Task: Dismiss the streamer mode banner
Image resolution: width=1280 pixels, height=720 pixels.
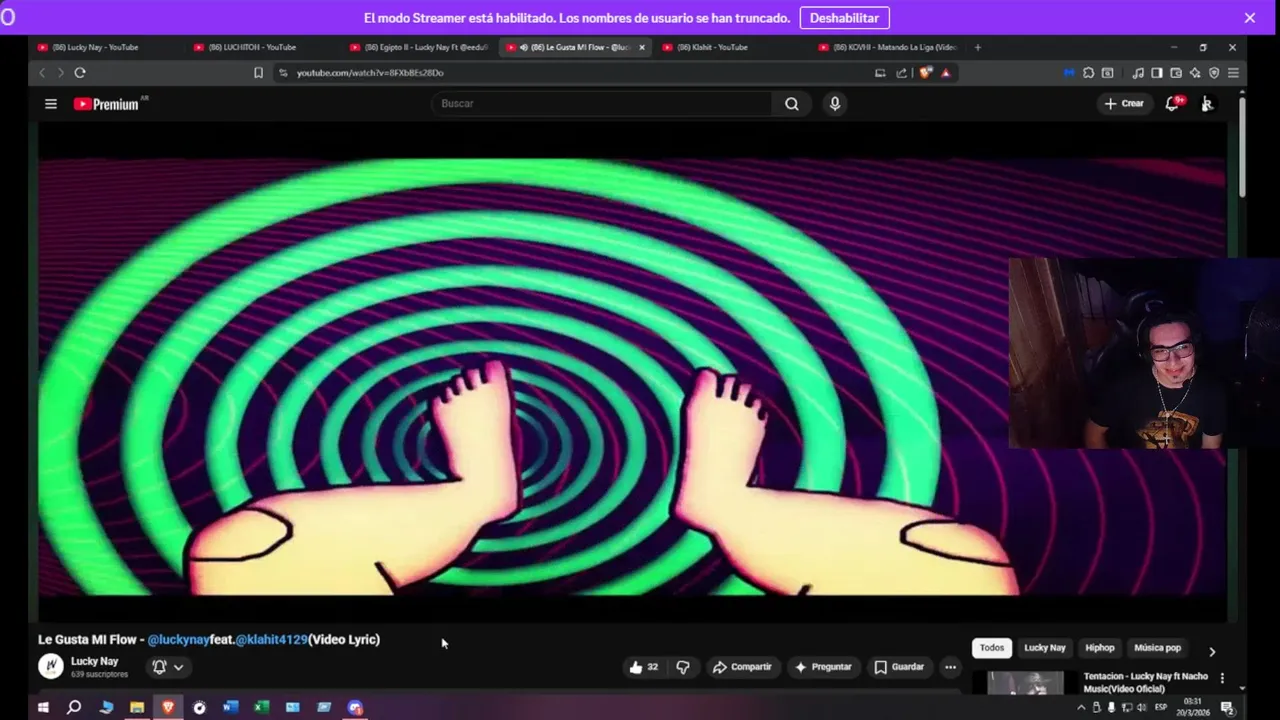Action: 1249,18
